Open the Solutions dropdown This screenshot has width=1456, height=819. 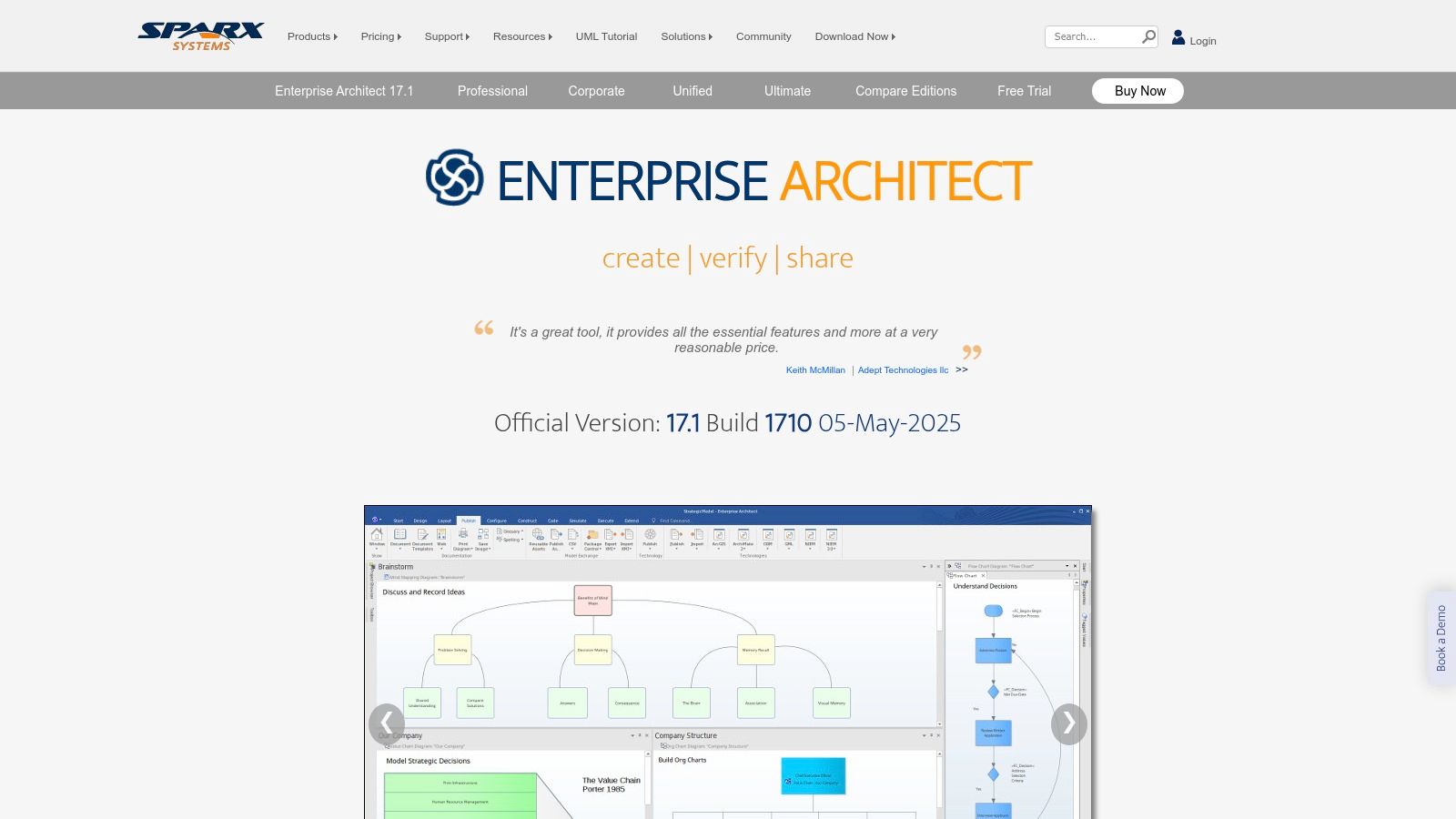686,36
